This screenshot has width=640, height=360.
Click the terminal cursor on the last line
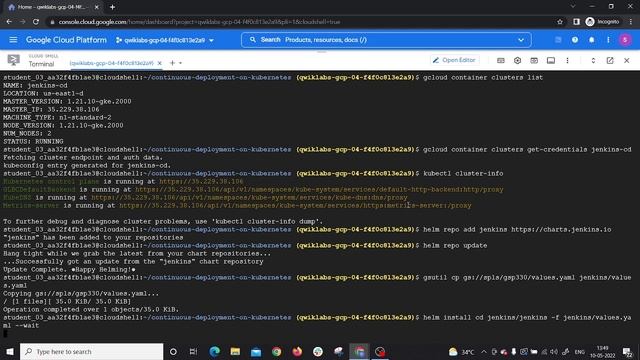(5, 333)
